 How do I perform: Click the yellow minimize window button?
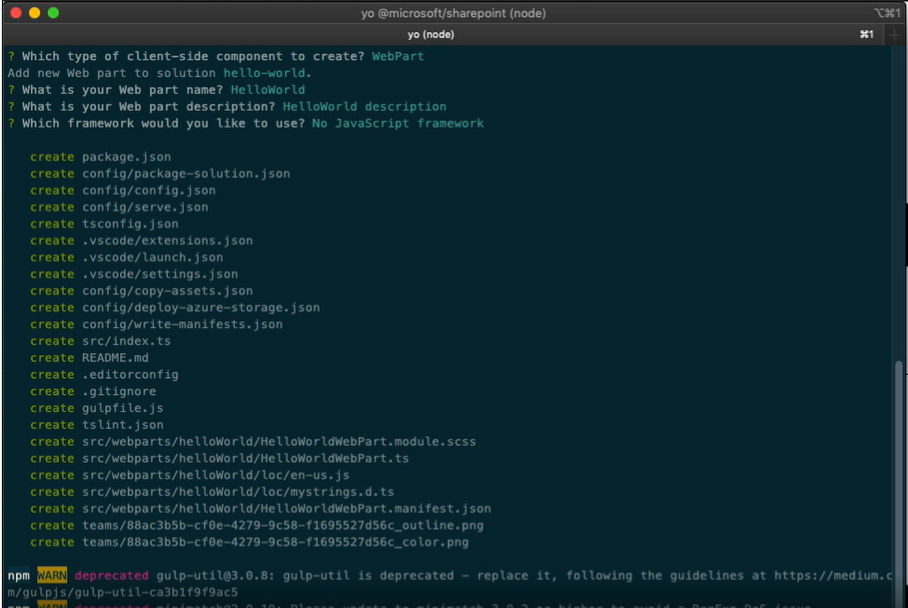coord(35,13)
